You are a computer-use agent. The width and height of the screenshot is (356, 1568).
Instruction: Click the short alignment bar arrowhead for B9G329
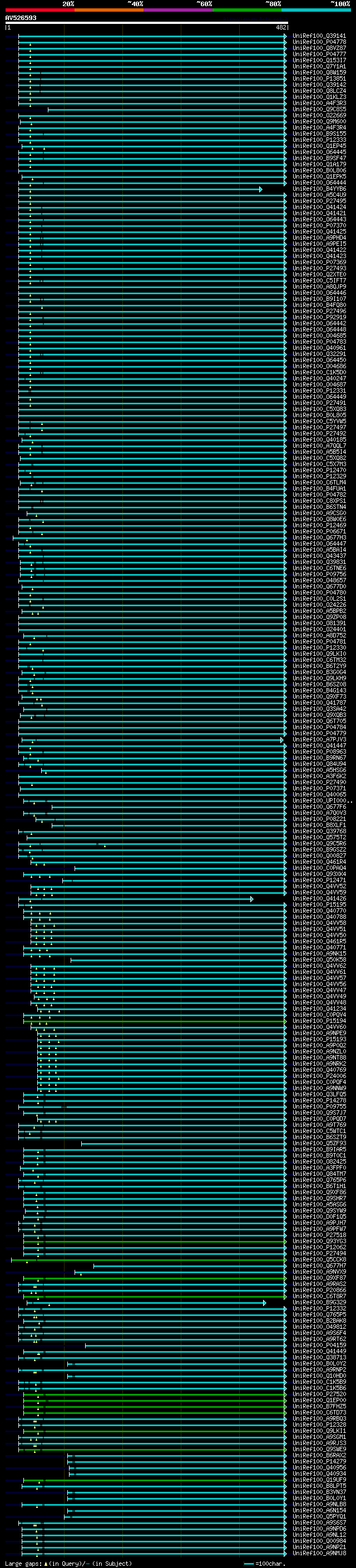(265, 1303)
